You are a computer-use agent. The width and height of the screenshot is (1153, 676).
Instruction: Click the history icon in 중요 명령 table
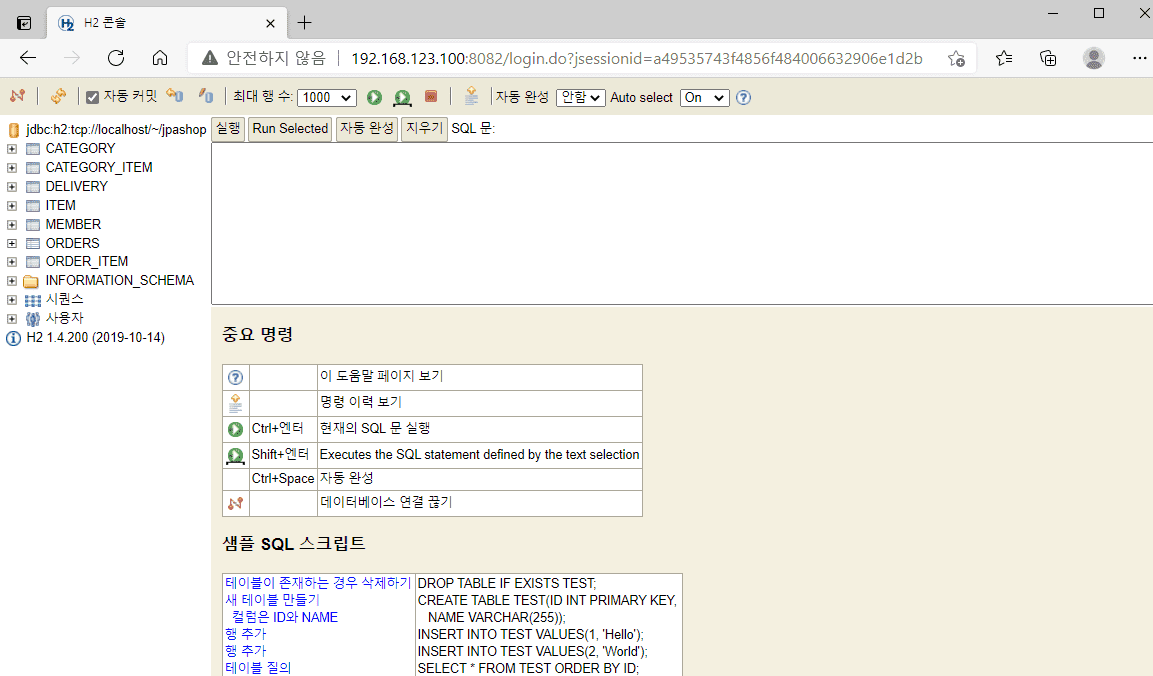(x=235, y=403)
